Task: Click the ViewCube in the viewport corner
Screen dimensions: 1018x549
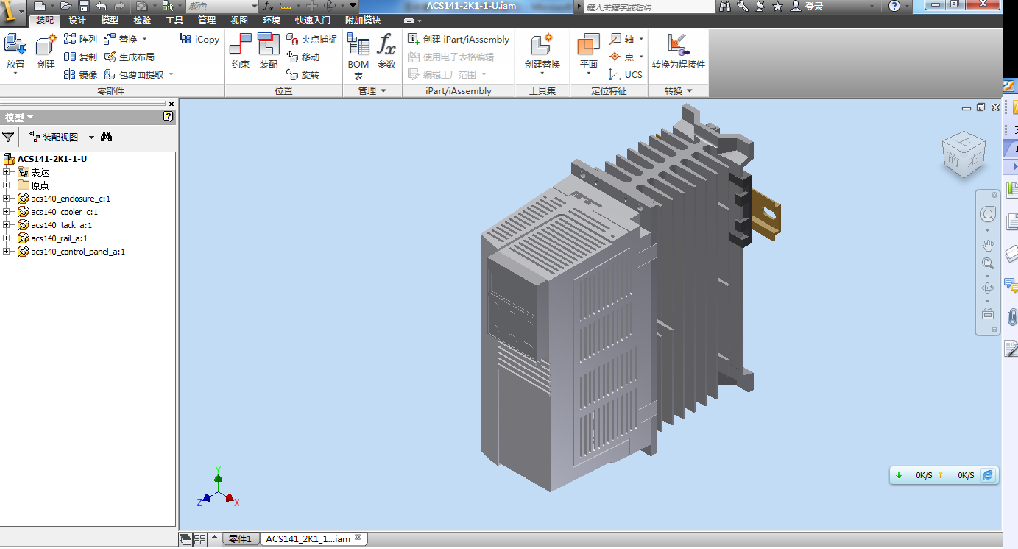Action: point(963,154)
